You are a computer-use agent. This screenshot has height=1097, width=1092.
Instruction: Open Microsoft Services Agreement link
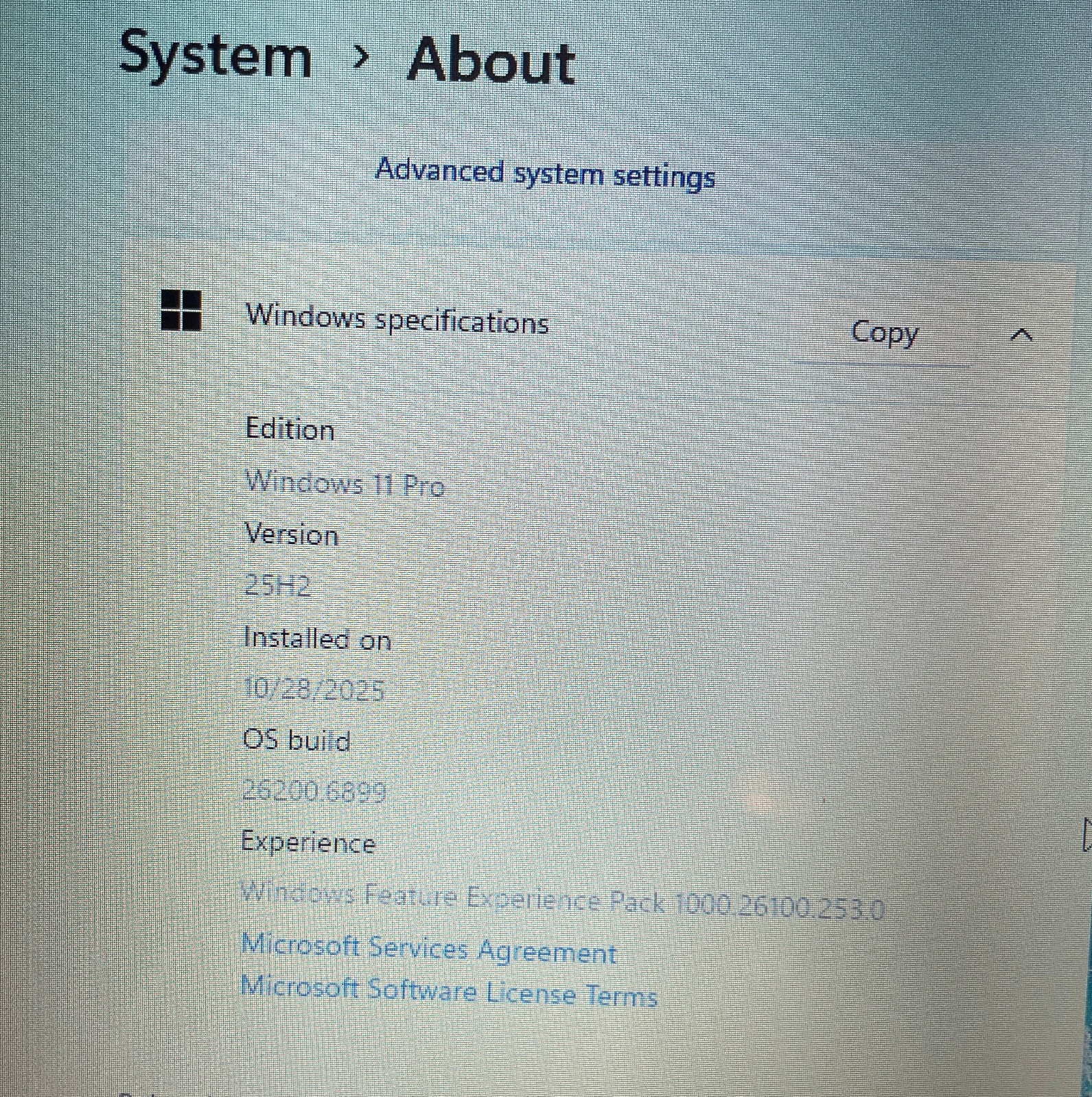click(x=429, y=950)
